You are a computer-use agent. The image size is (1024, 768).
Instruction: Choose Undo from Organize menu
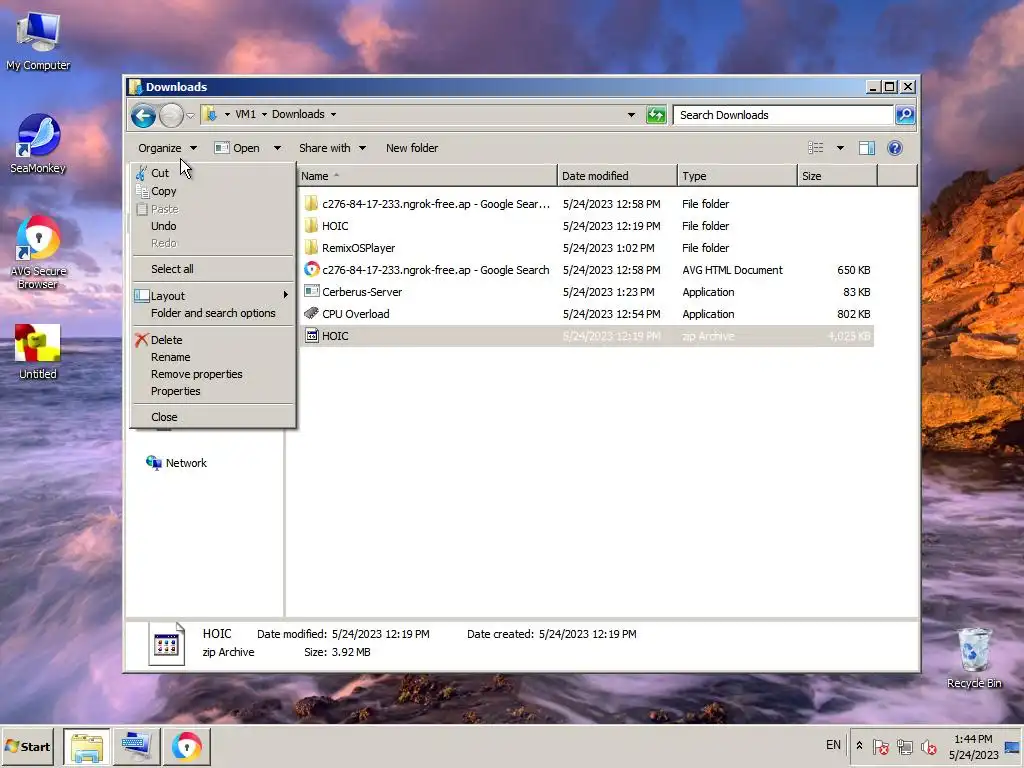tap(213, 226)
